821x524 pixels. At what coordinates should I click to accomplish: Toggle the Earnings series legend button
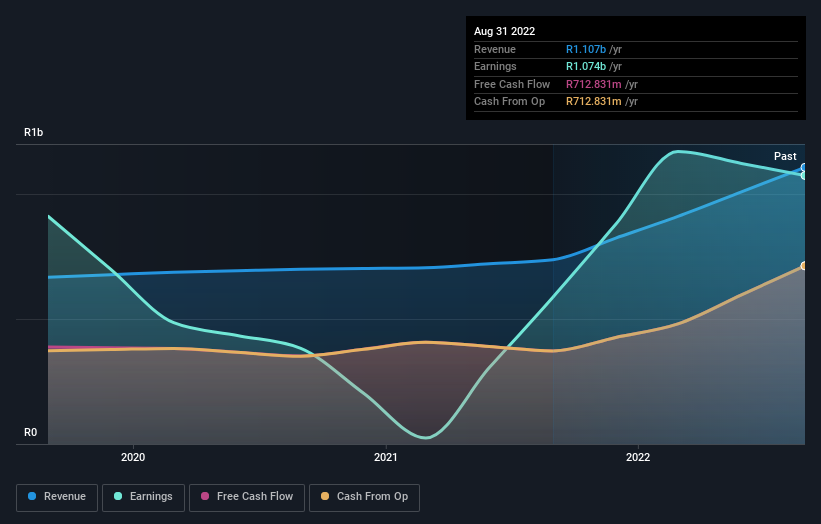(143, 497)
